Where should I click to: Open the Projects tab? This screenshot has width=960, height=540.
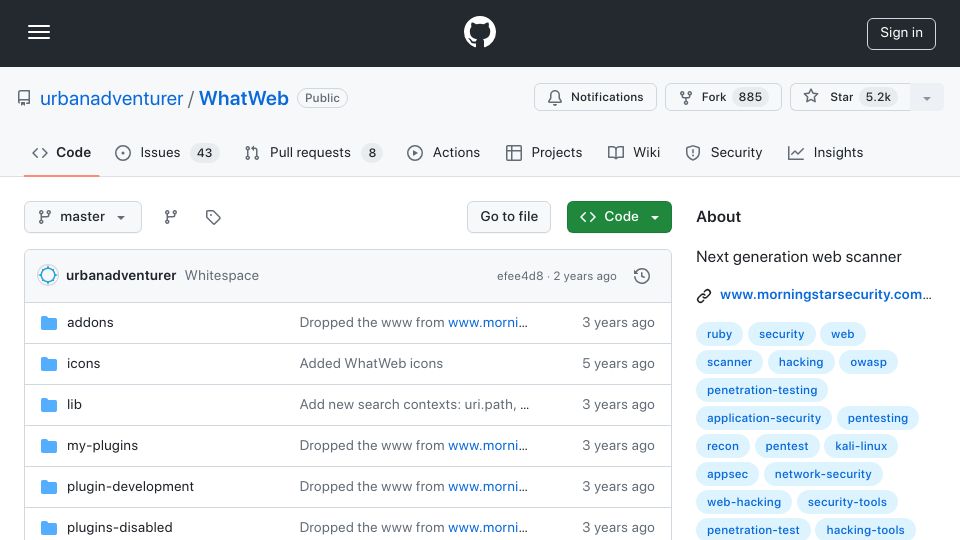[544, 152]
